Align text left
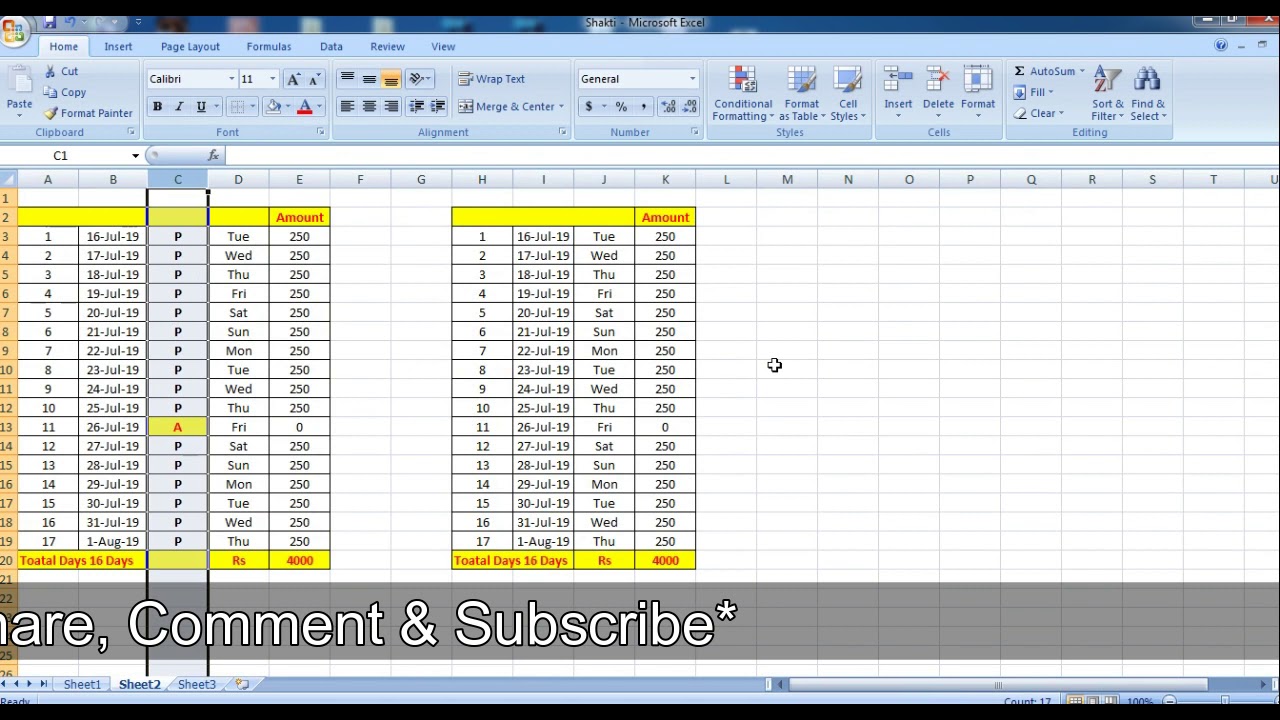Image resolution: width=1280 pixels, height=720 pixels. tap(347, 107)
